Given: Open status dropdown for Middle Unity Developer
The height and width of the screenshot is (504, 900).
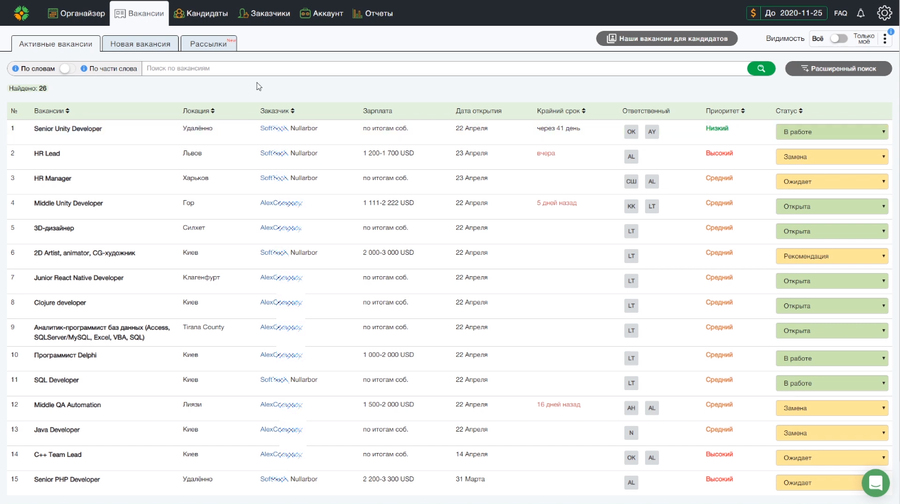Looking at the screenshot, I should coord(832,207).
